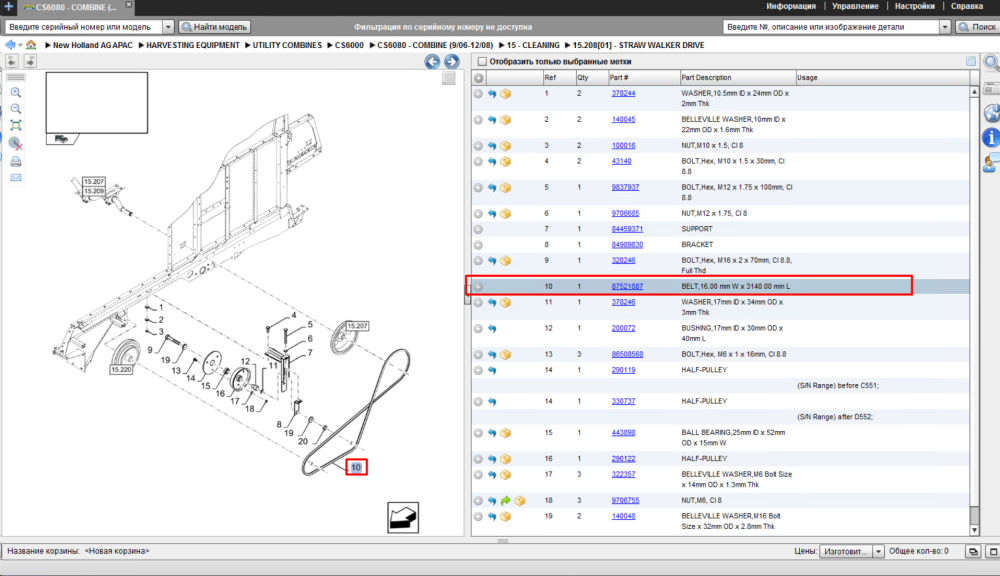Open the Управление menu
Viewport: 1000px width, 576px height.
pos(855,6)
